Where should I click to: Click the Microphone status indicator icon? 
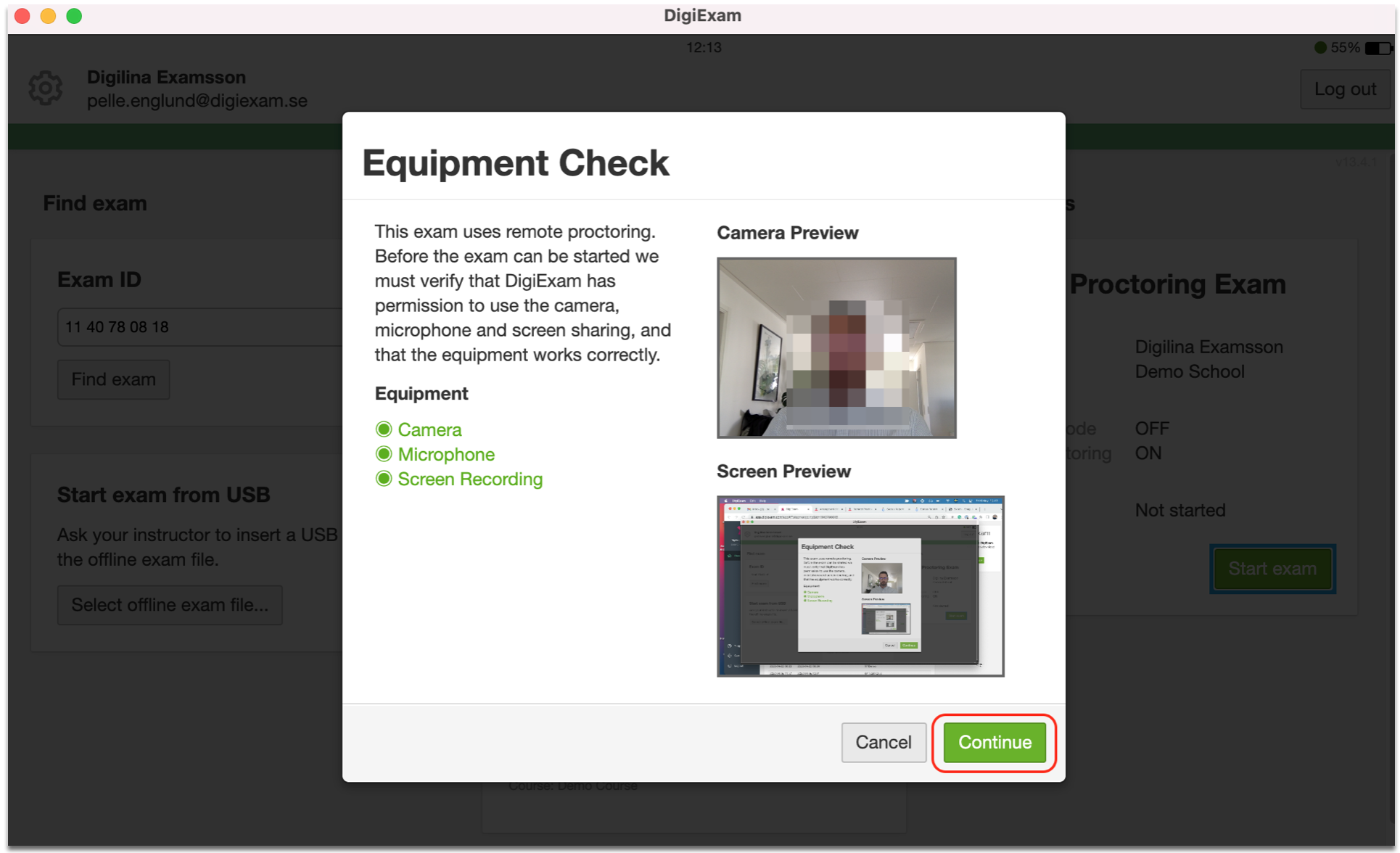coord(384,454)
